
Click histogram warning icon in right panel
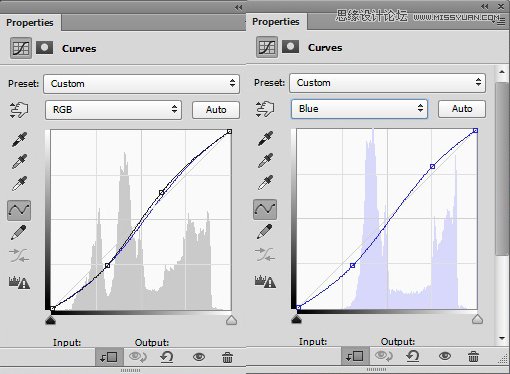tap(265, 281)
